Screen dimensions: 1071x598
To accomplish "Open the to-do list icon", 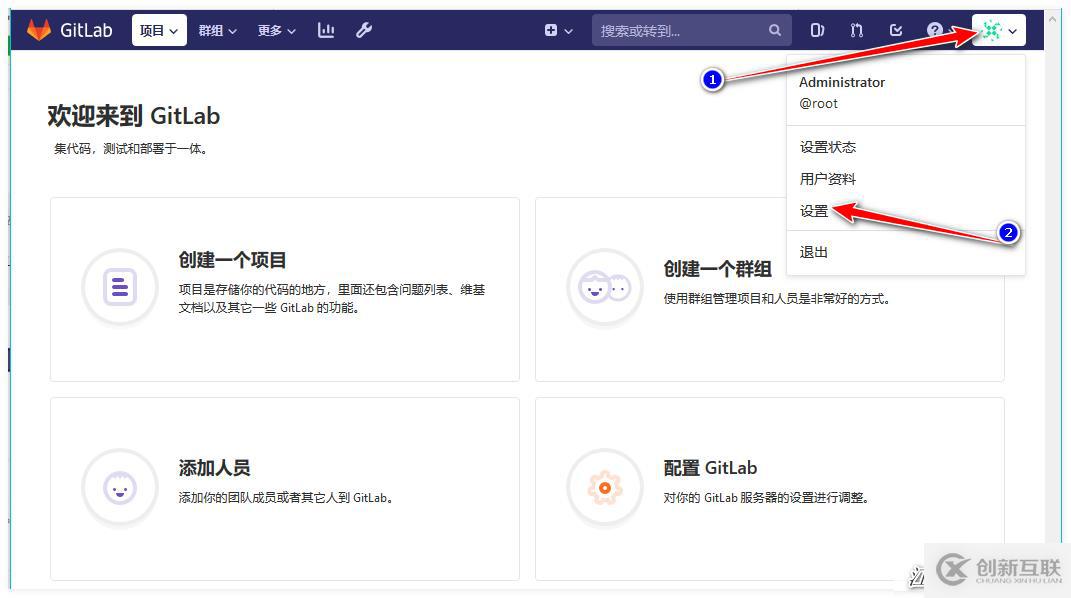I will [896, 30].
